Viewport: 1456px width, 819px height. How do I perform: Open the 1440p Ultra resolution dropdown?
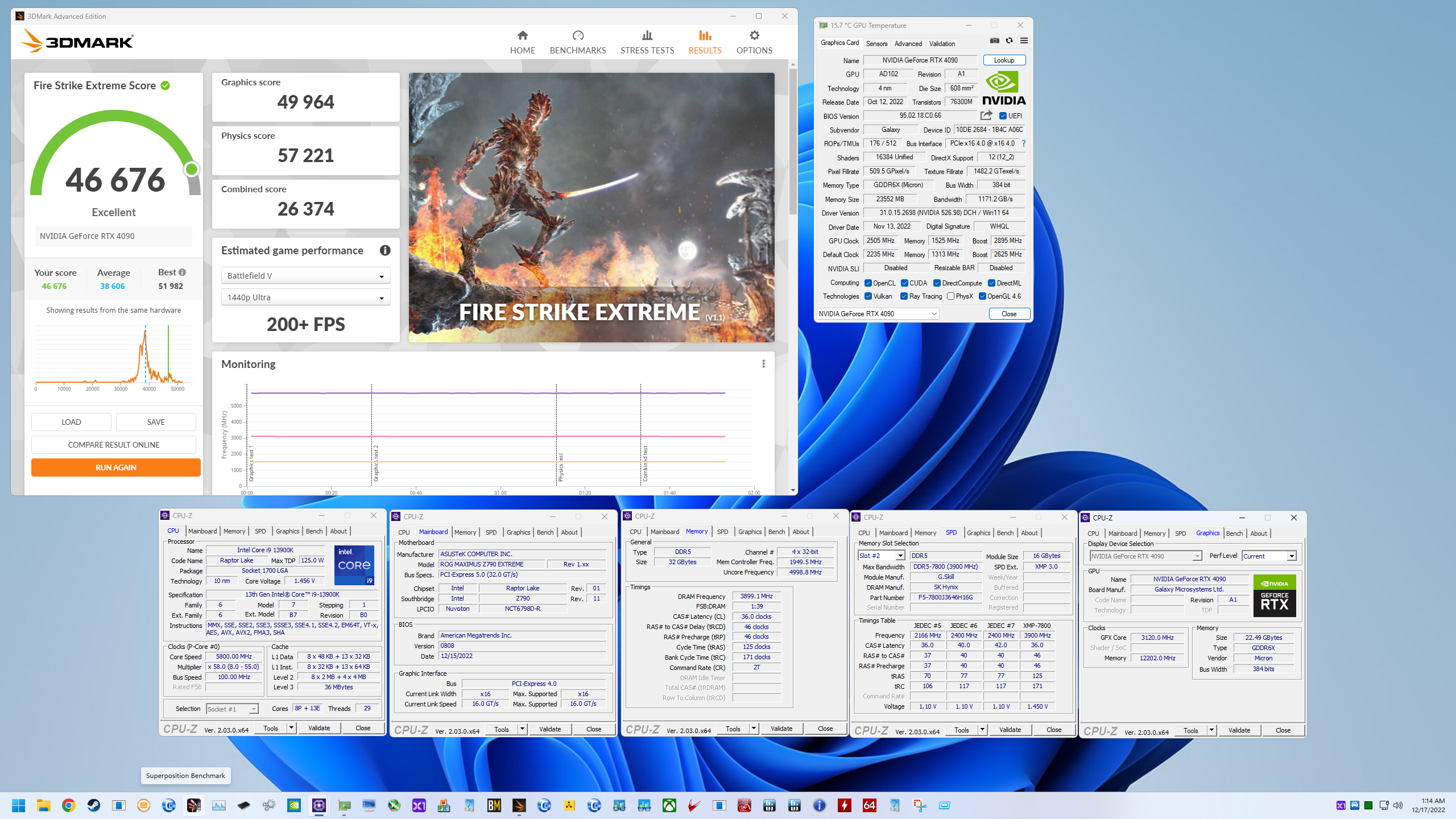point(306,297)
